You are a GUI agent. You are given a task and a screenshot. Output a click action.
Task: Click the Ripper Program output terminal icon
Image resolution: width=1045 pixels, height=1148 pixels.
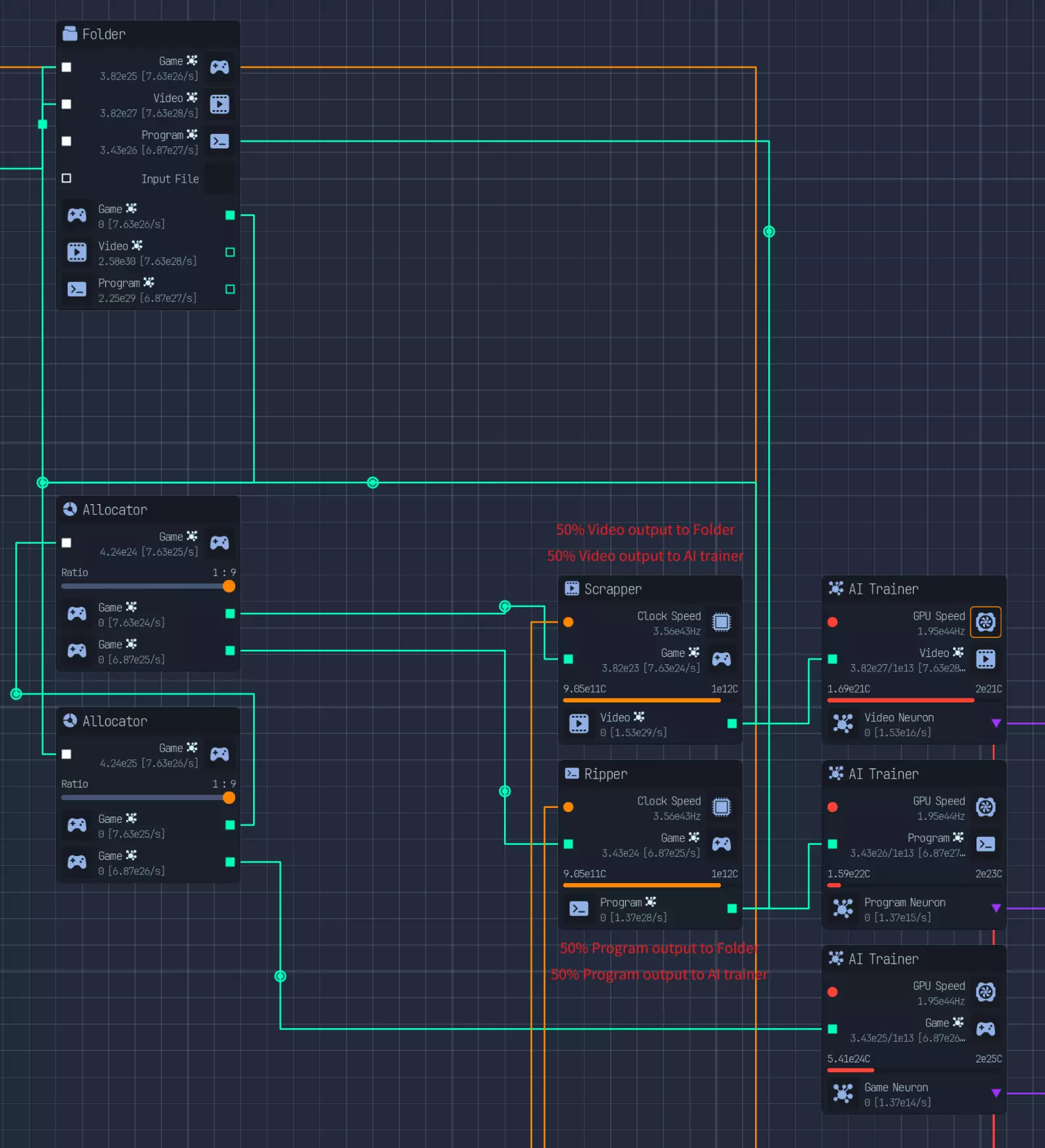[x=579, y=909]
